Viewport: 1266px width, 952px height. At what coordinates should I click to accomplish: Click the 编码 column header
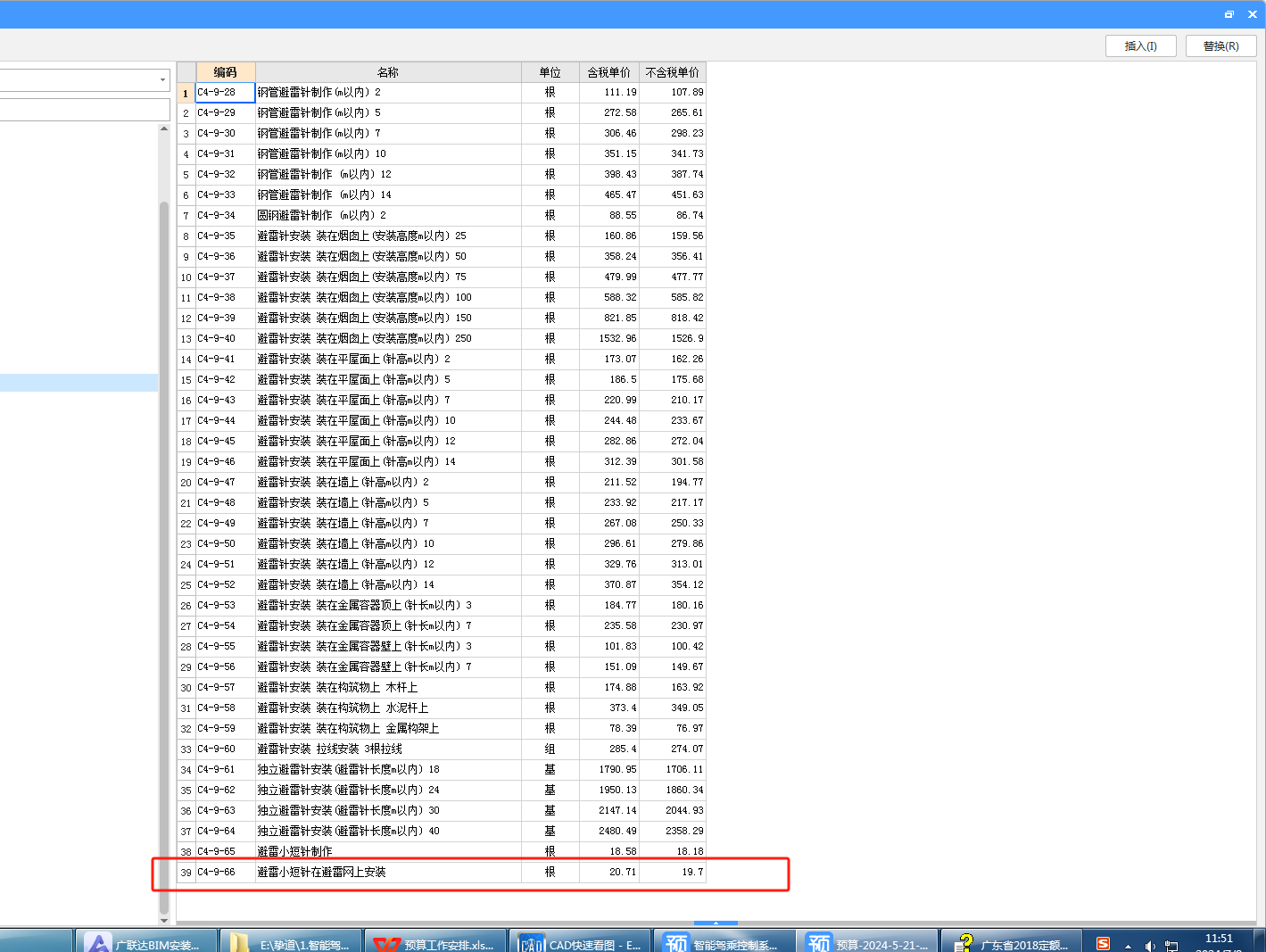tap(226, 72)
